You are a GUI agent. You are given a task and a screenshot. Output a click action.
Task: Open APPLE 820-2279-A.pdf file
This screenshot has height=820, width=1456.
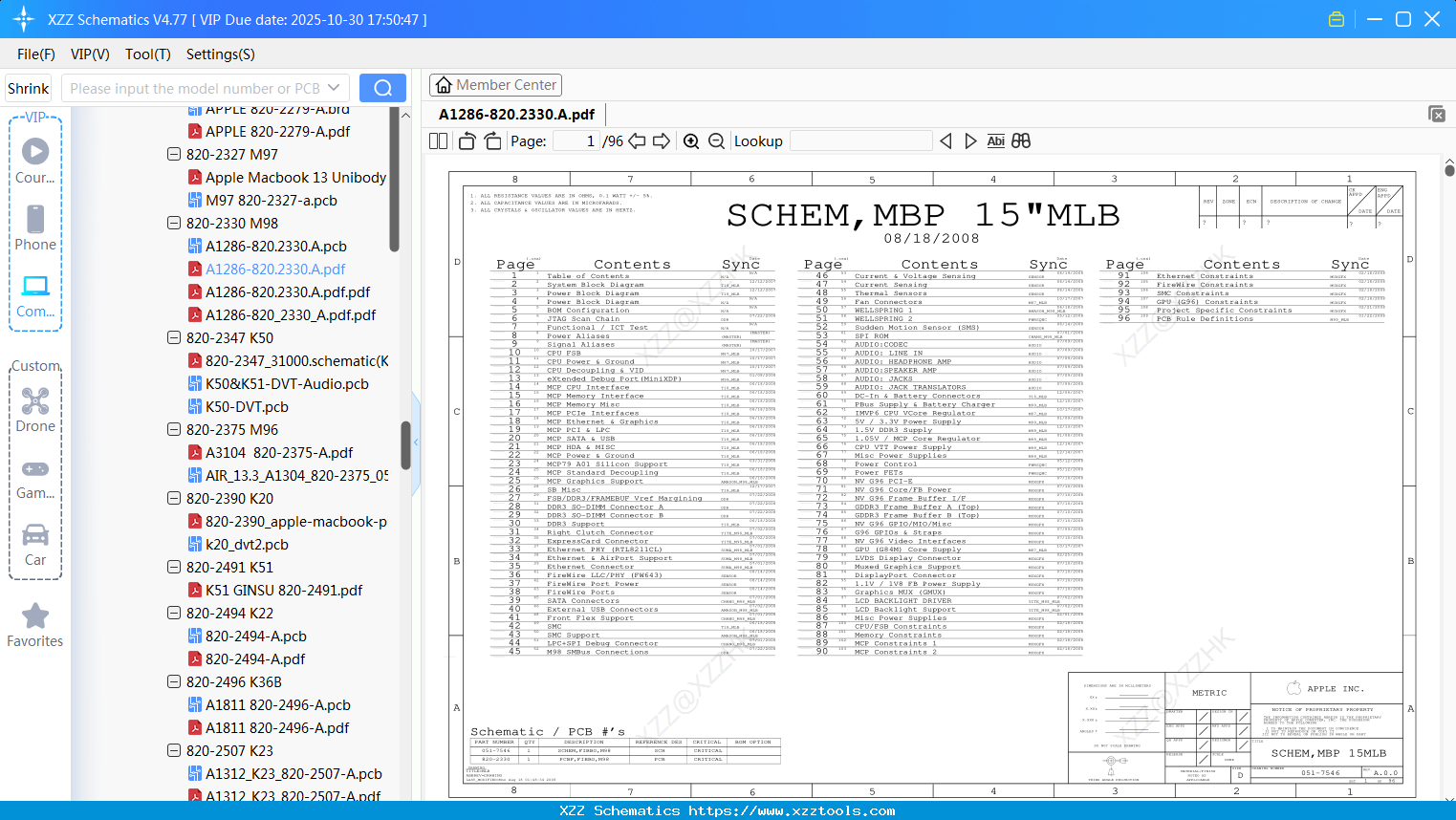277,131
